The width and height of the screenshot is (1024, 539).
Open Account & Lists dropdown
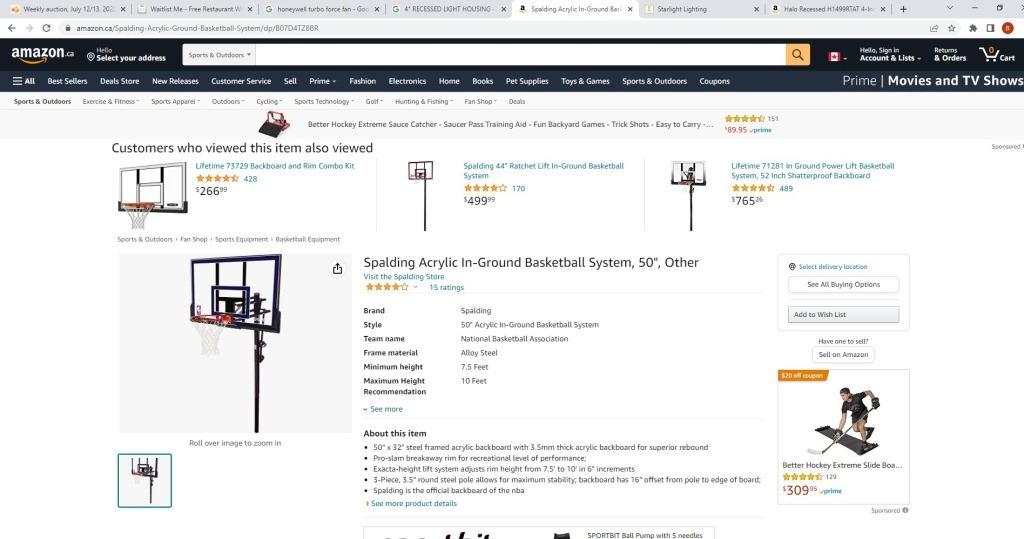[890, 54]
